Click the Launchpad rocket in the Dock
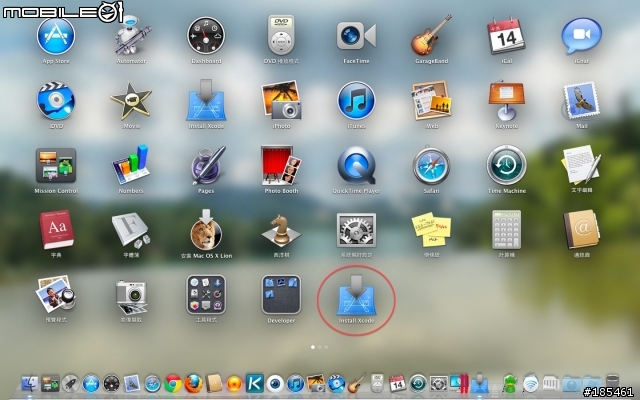 coord(70,384)
